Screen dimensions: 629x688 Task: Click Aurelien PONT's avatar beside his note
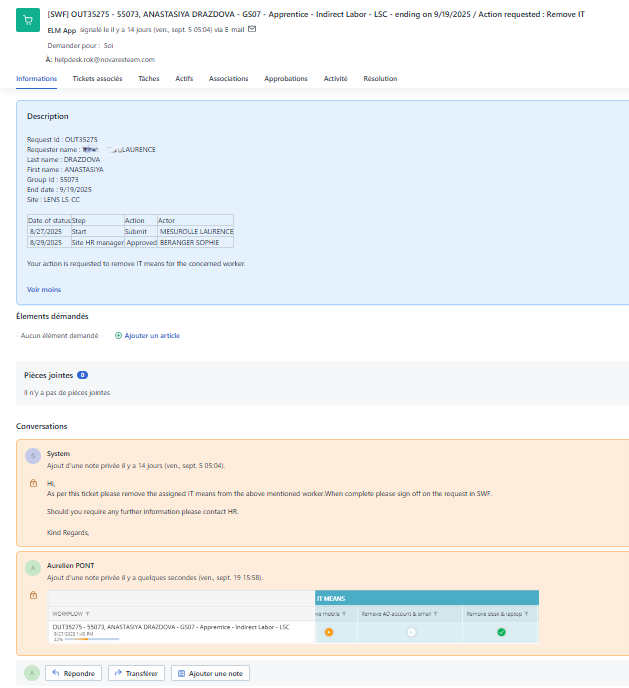33,568
